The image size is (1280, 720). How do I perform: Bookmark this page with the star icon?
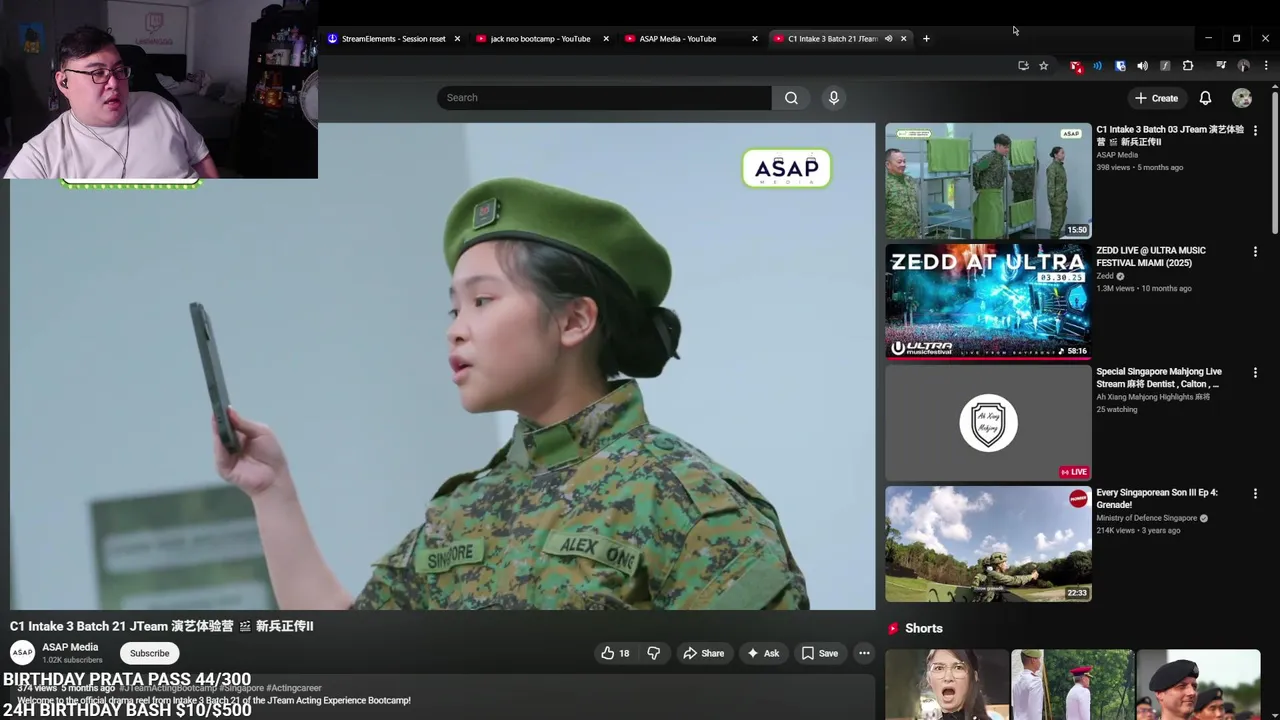click(1044, 66)
